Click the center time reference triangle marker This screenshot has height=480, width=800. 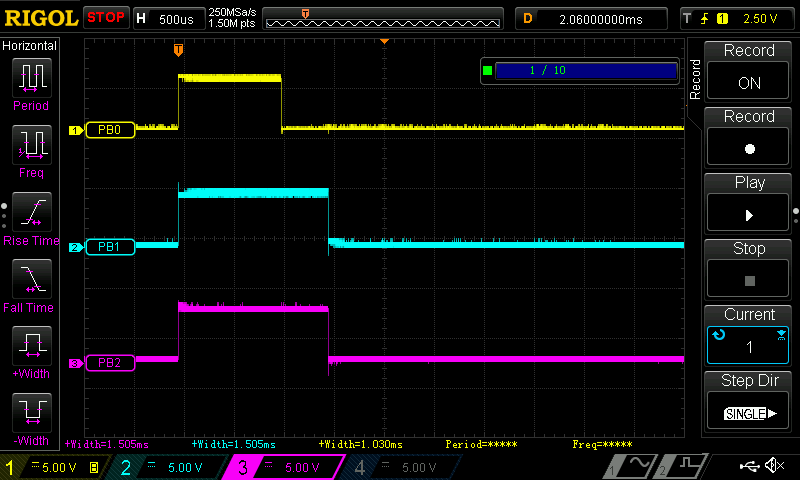pos(385,41)
